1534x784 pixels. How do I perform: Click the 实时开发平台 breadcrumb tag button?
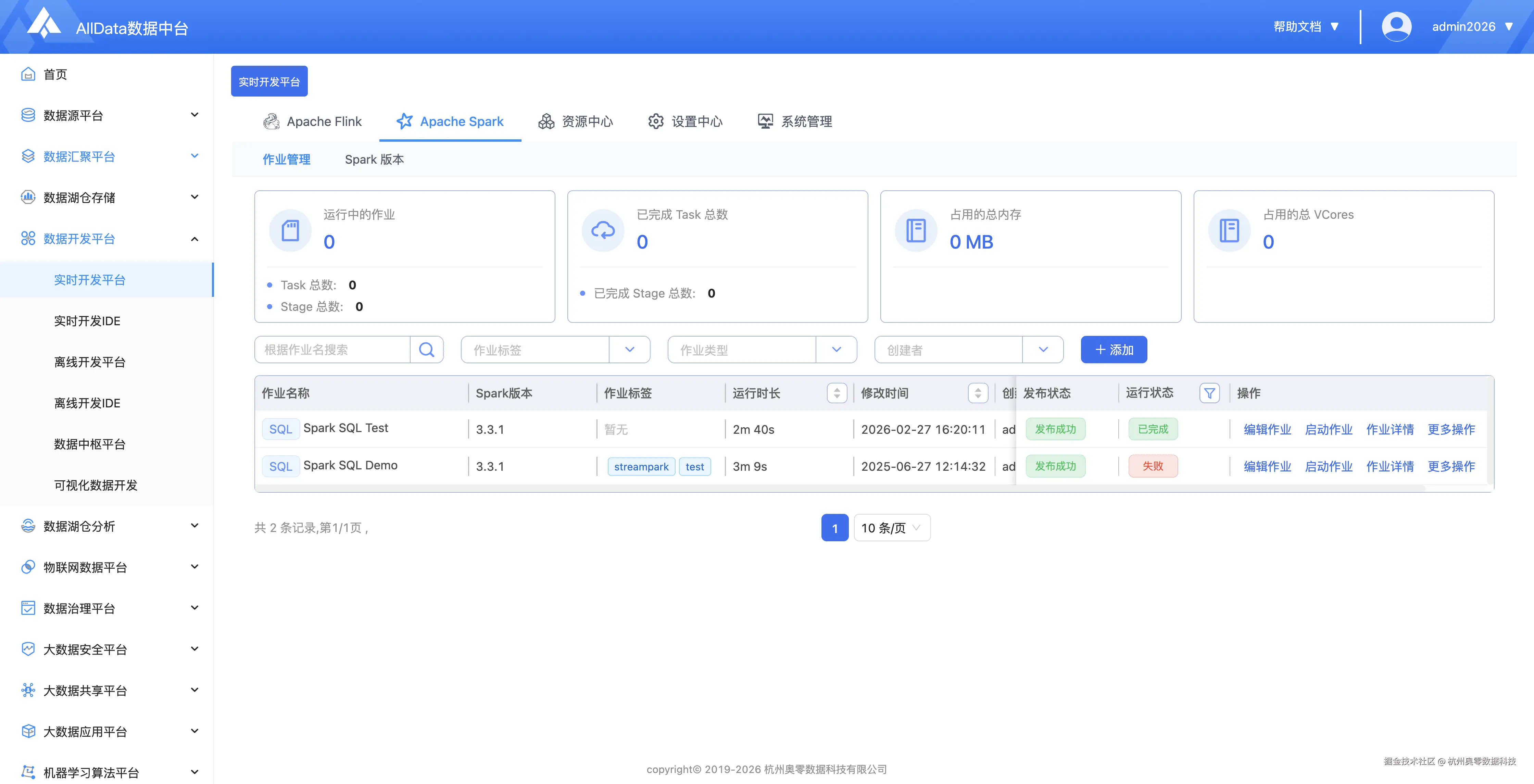coord(269,81)
